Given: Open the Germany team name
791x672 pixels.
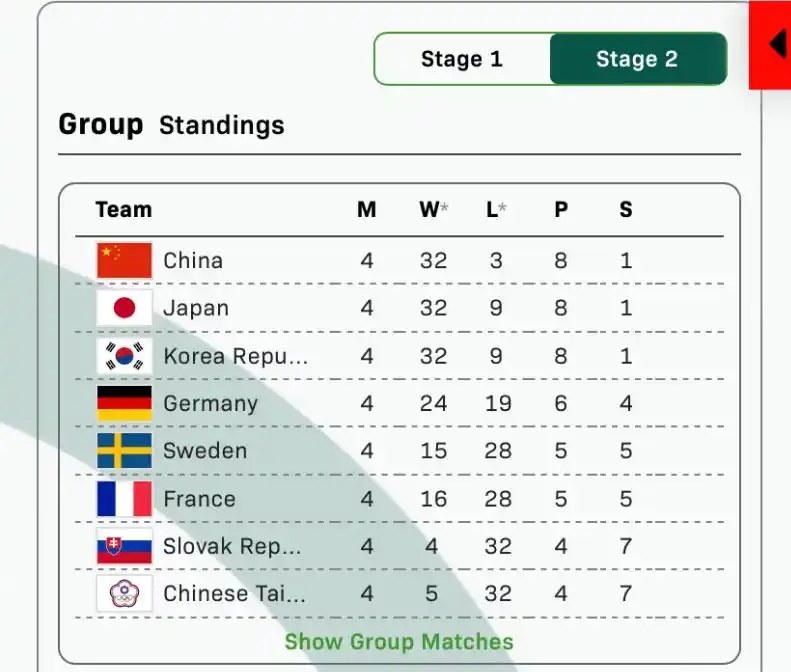Looking at the screenshot, I should coord(210,404).
